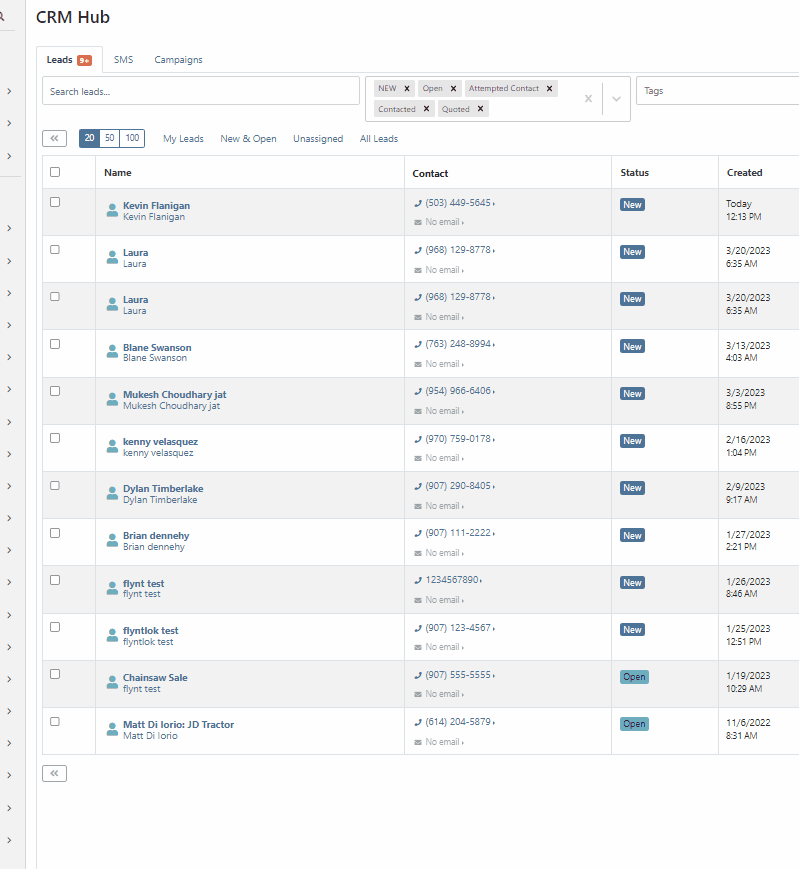Open the Mukesh Choudhary jat lead
799x869 pixels.
tap(175, 395)
